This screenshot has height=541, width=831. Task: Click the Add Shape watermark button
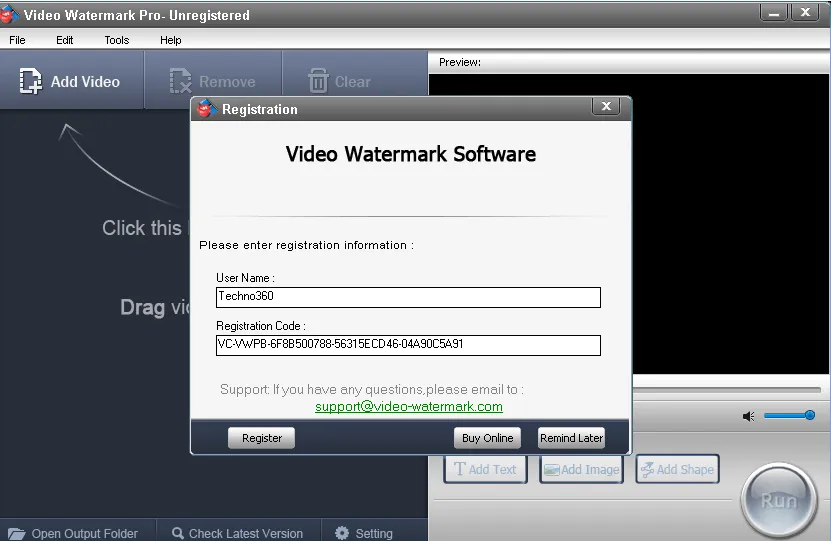[x=677, y=469]
